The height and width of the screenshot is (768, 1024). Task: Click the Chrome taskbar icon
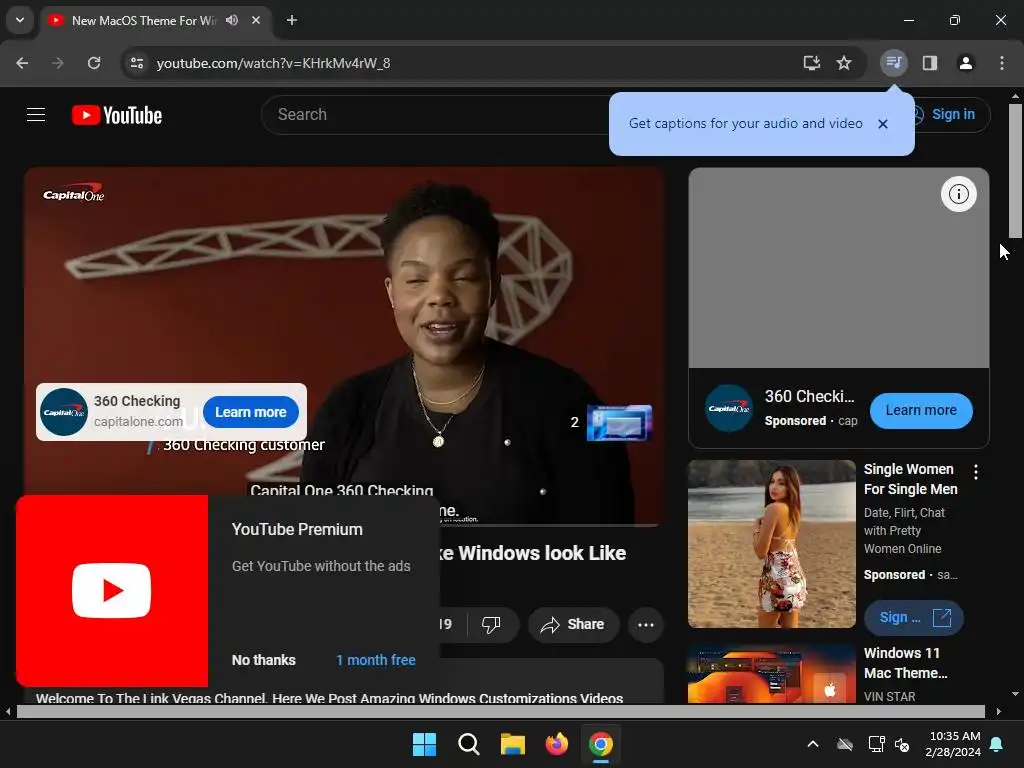[x=600, y=744]
